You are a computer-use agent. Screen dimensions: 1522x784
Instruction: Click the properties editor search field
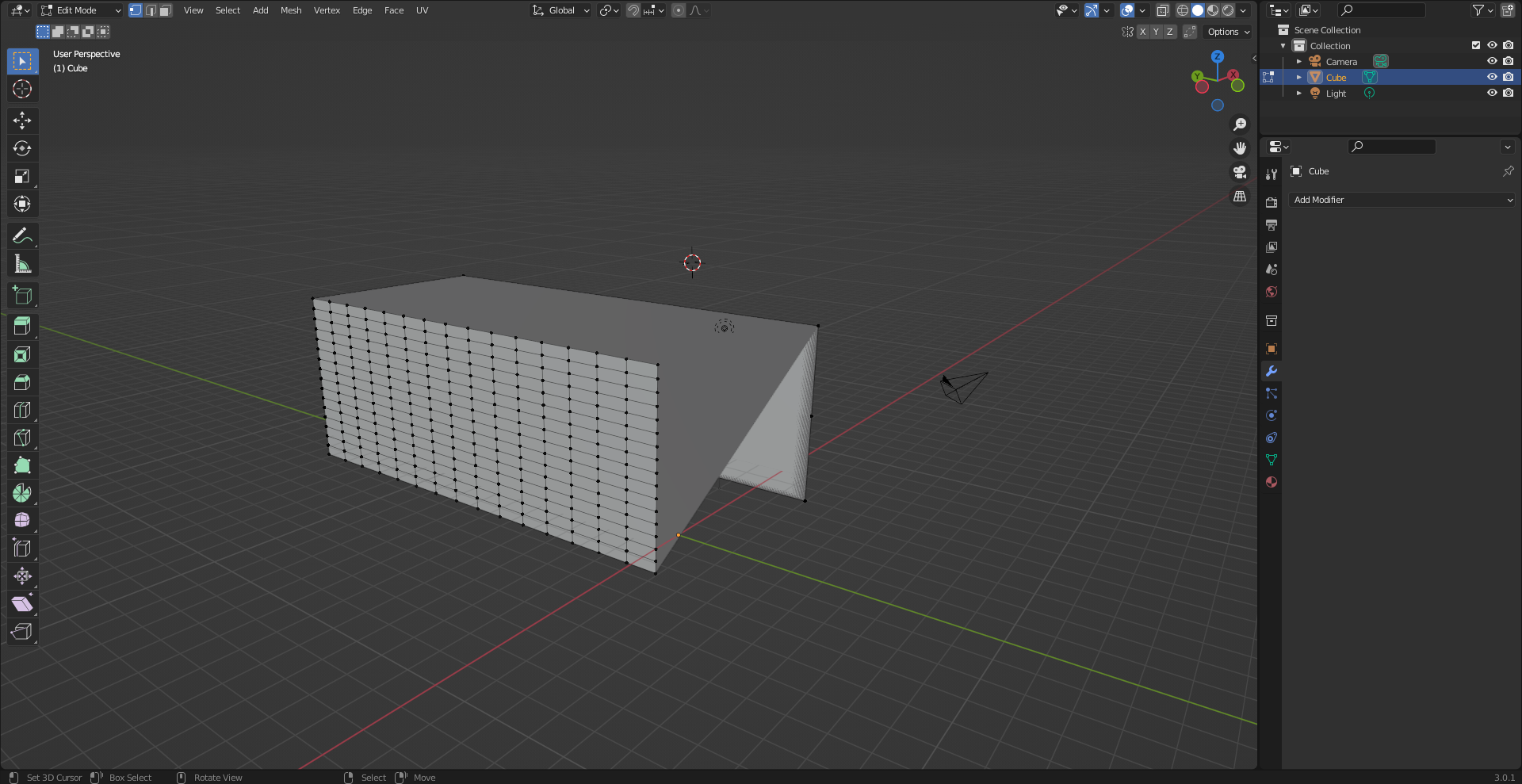1392,147
